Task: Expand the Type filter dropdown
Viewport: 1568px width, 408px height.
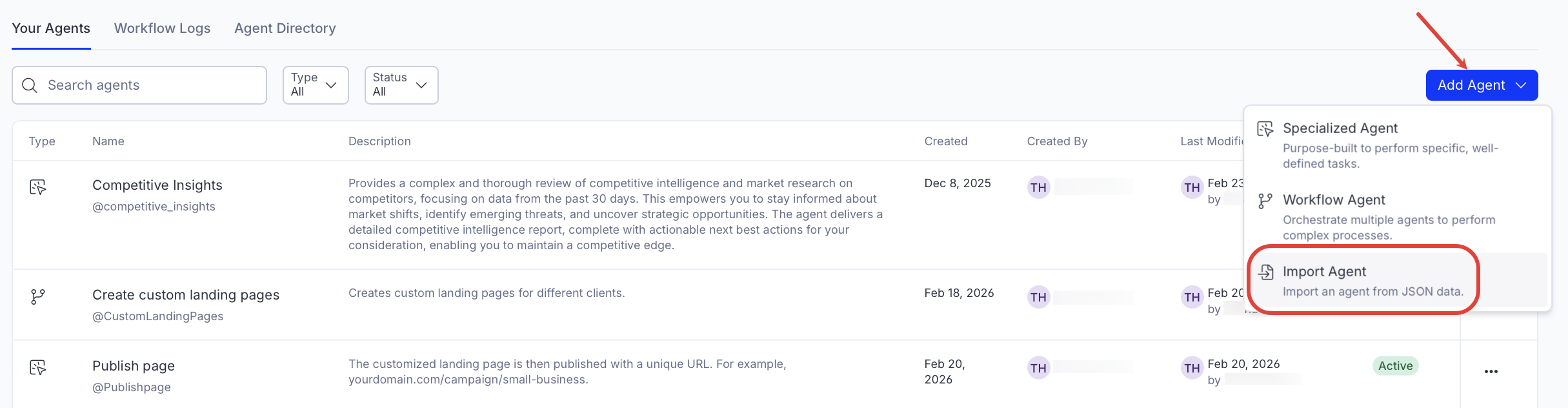Action: pos(316,85)
